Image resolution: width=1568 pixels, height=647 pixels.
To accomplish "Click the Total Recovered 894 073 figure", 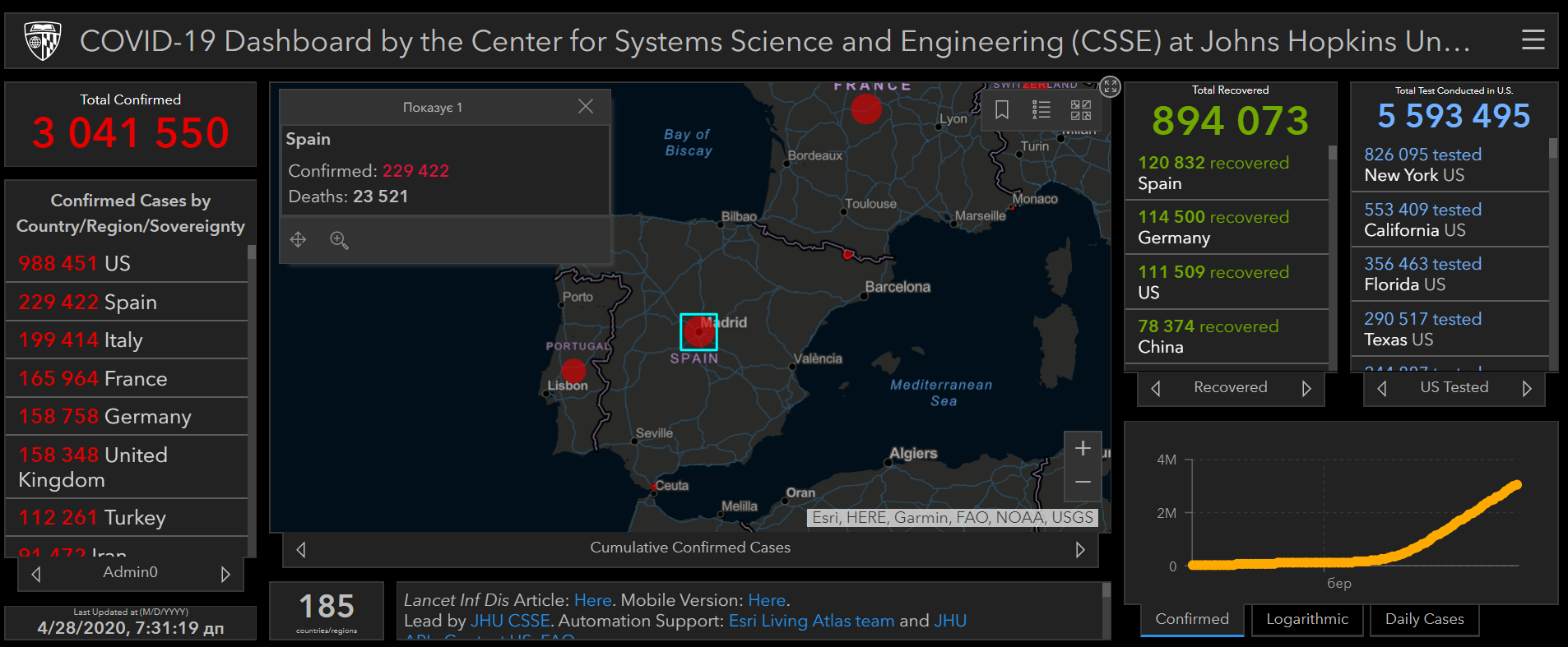I will (x=1230, y=121).
